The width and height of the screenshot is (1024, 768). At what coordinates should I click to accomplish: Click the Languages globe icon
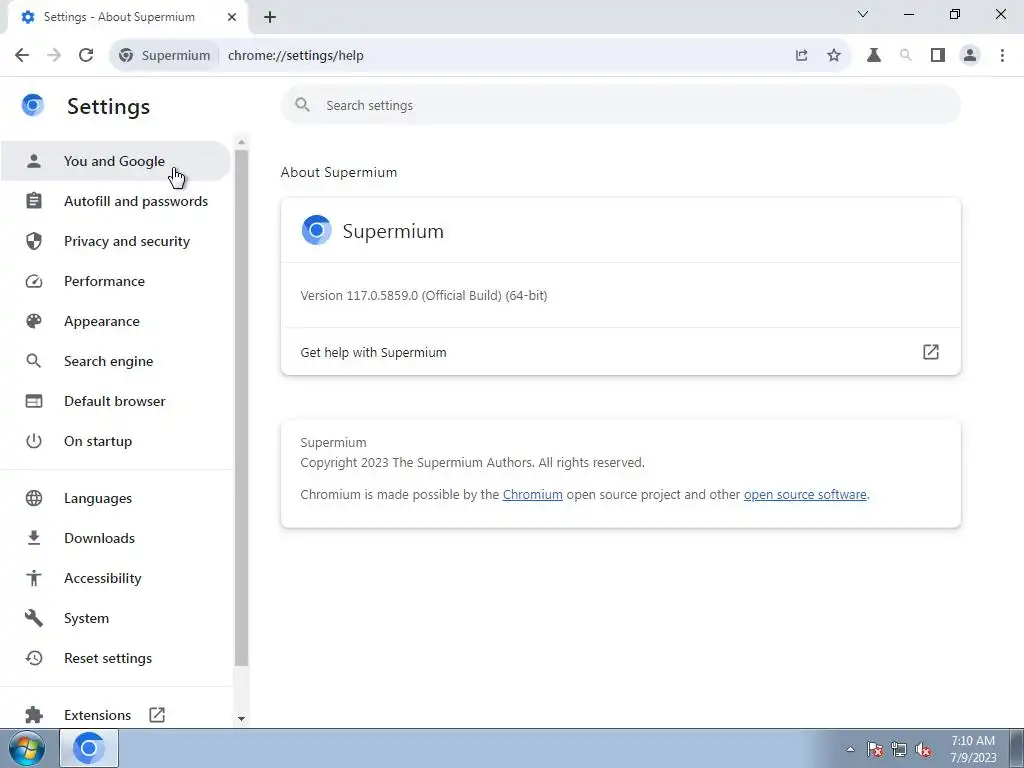pyautogui.click(x=34, y=498)
